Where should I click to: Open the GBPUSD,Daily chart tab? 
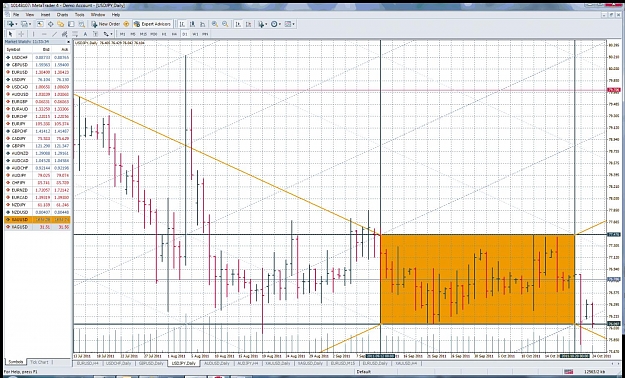pos(151,364)
